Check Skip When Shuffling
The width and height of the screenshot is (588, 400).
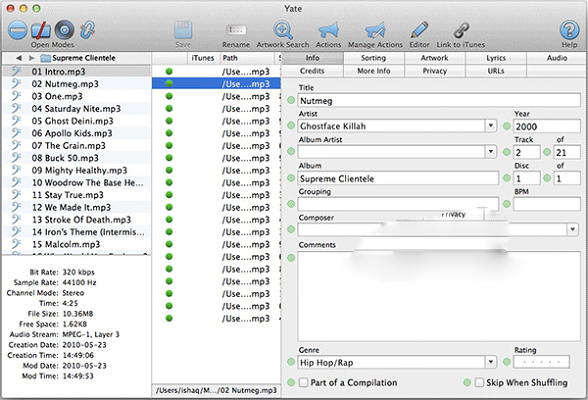coord(479,383)
